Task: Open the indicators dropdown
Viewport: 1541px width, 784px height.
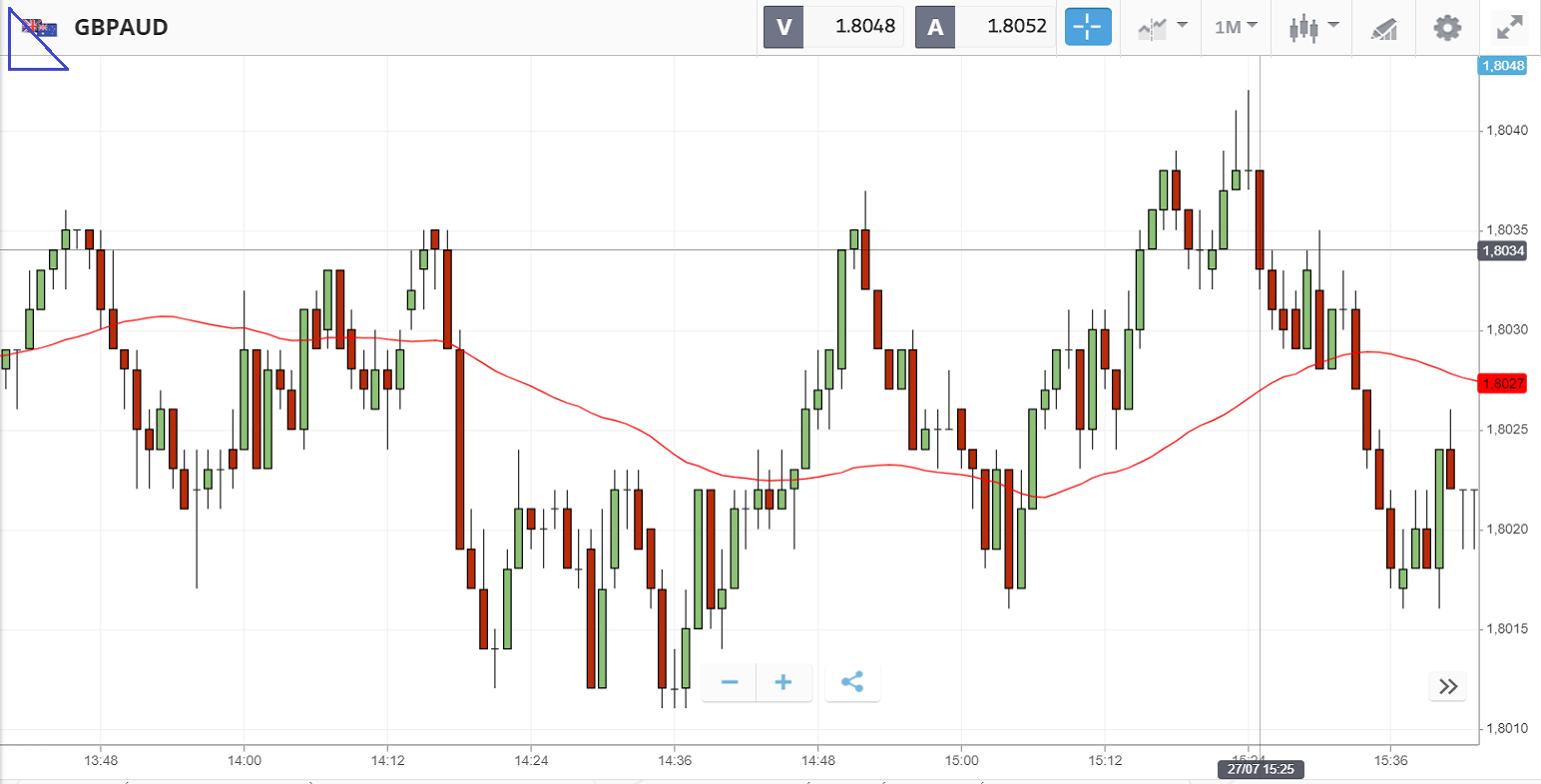Action: coord(1162,27)
